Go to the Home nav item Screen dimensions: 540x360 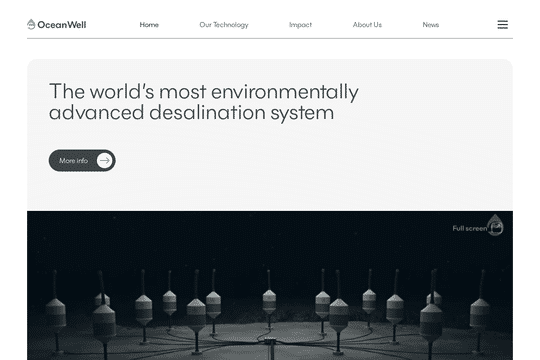click(x=149, y=25)
